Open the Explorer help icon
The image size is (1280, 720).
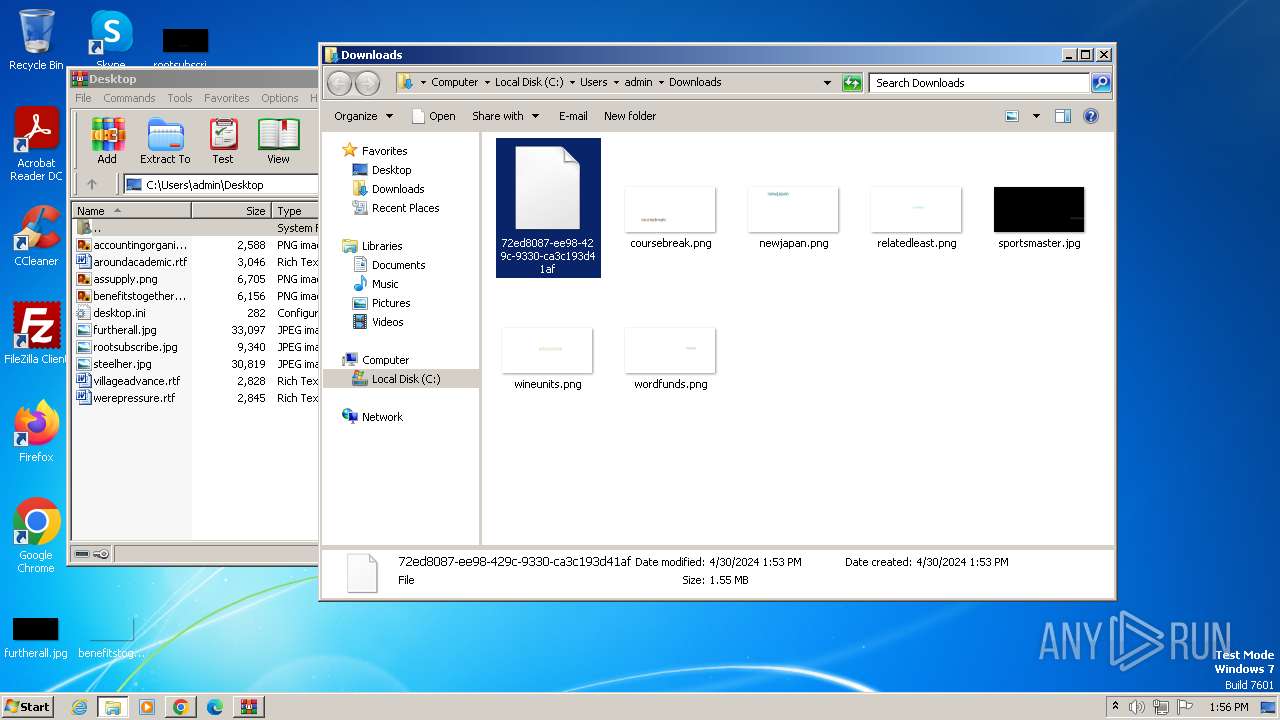click(x=1091, y=116)
